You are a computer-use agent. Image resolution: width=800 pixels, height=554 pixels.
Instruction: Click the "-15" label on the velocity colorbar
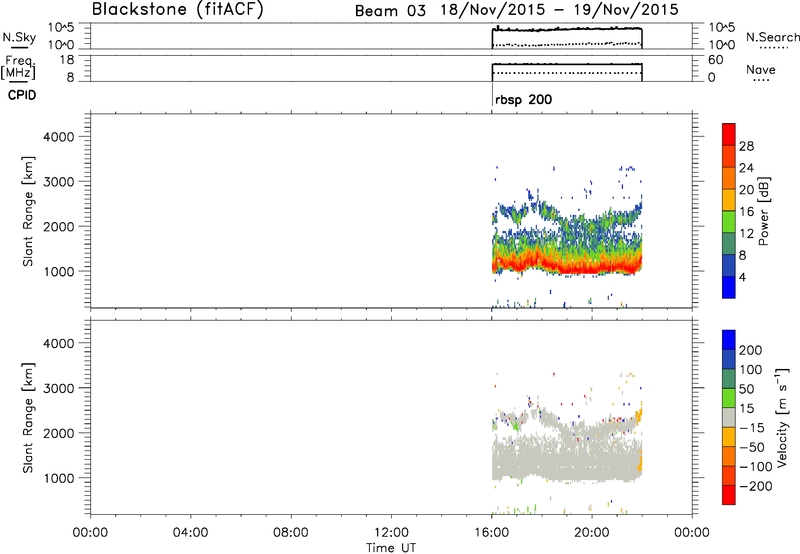752,428
